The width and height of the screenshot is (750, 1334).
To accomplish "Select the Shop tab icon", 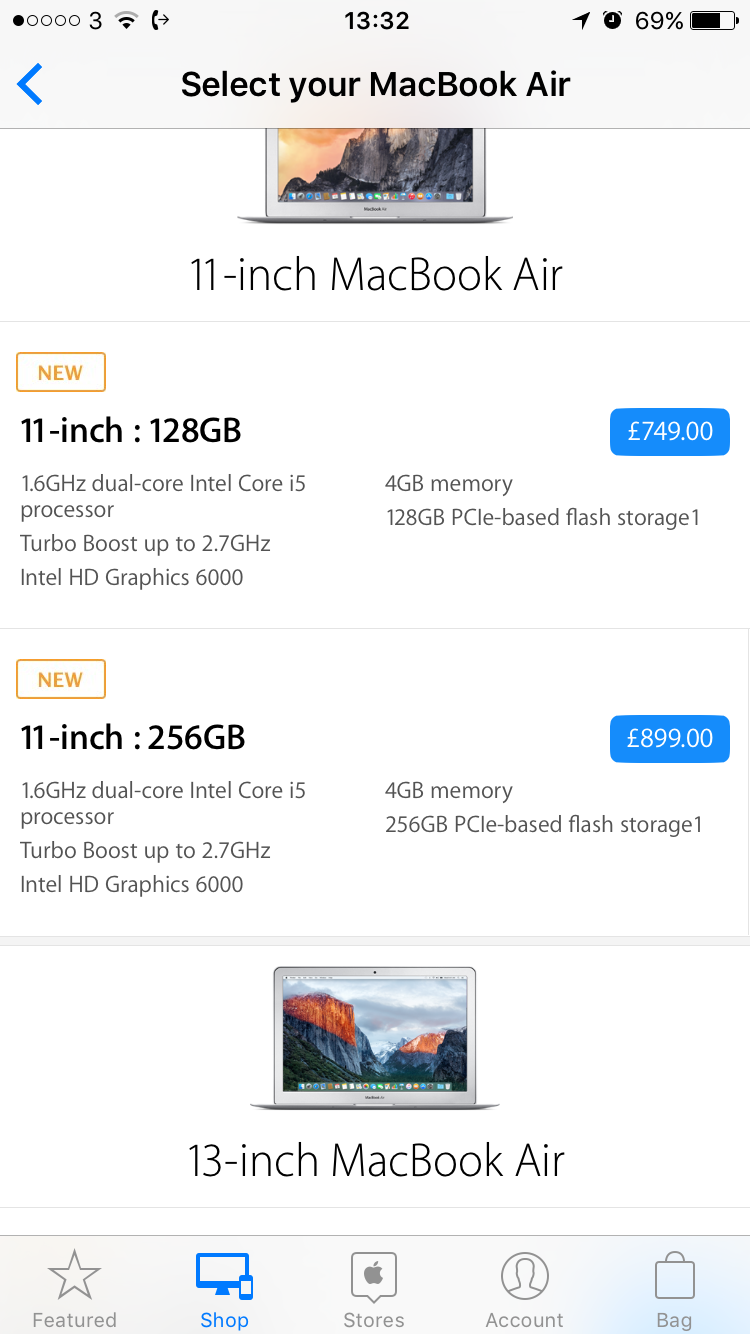I will click(x=224, y=1277).
